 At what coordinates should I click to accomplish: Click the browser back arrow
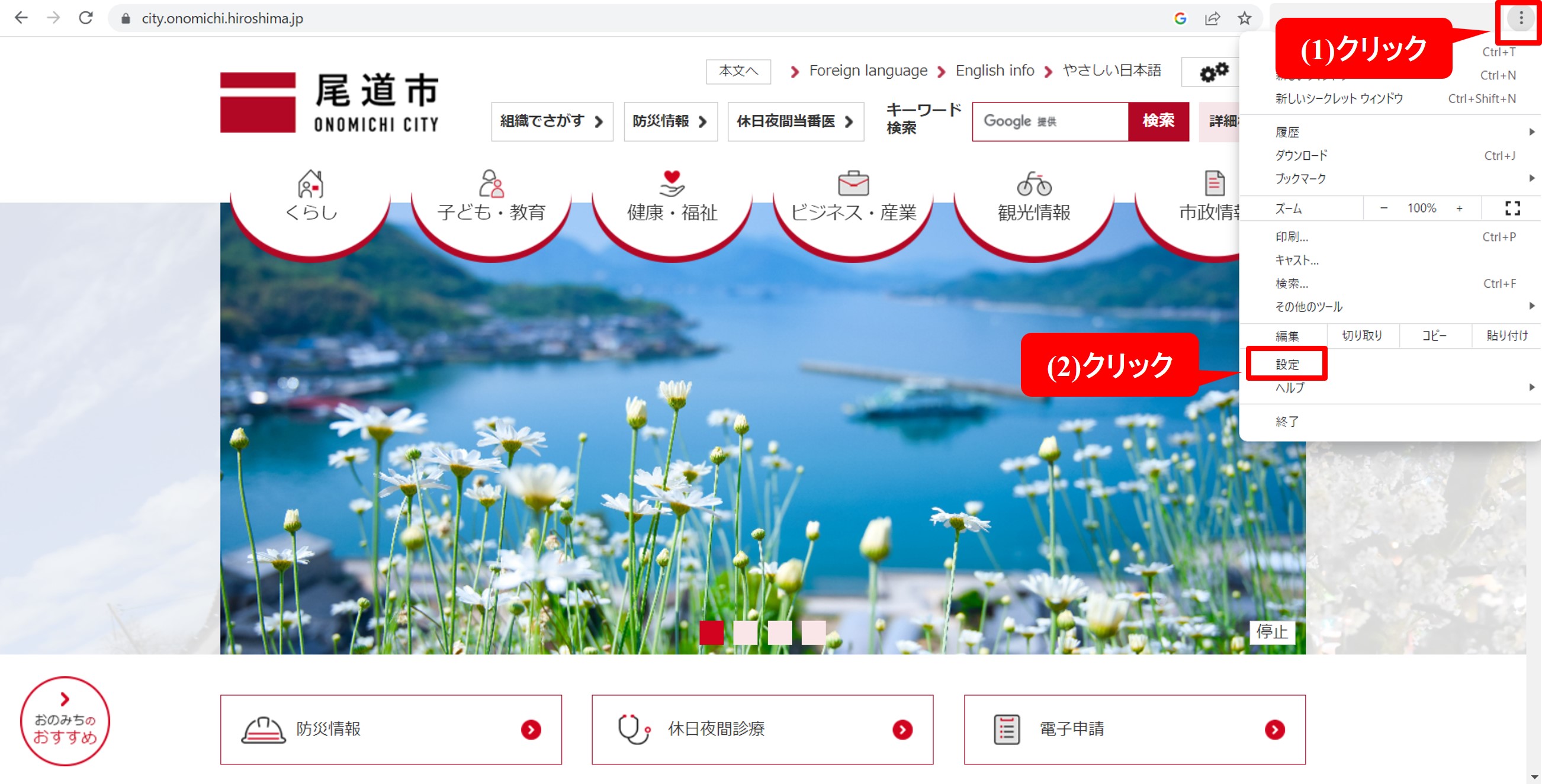(x=21, y=18)
